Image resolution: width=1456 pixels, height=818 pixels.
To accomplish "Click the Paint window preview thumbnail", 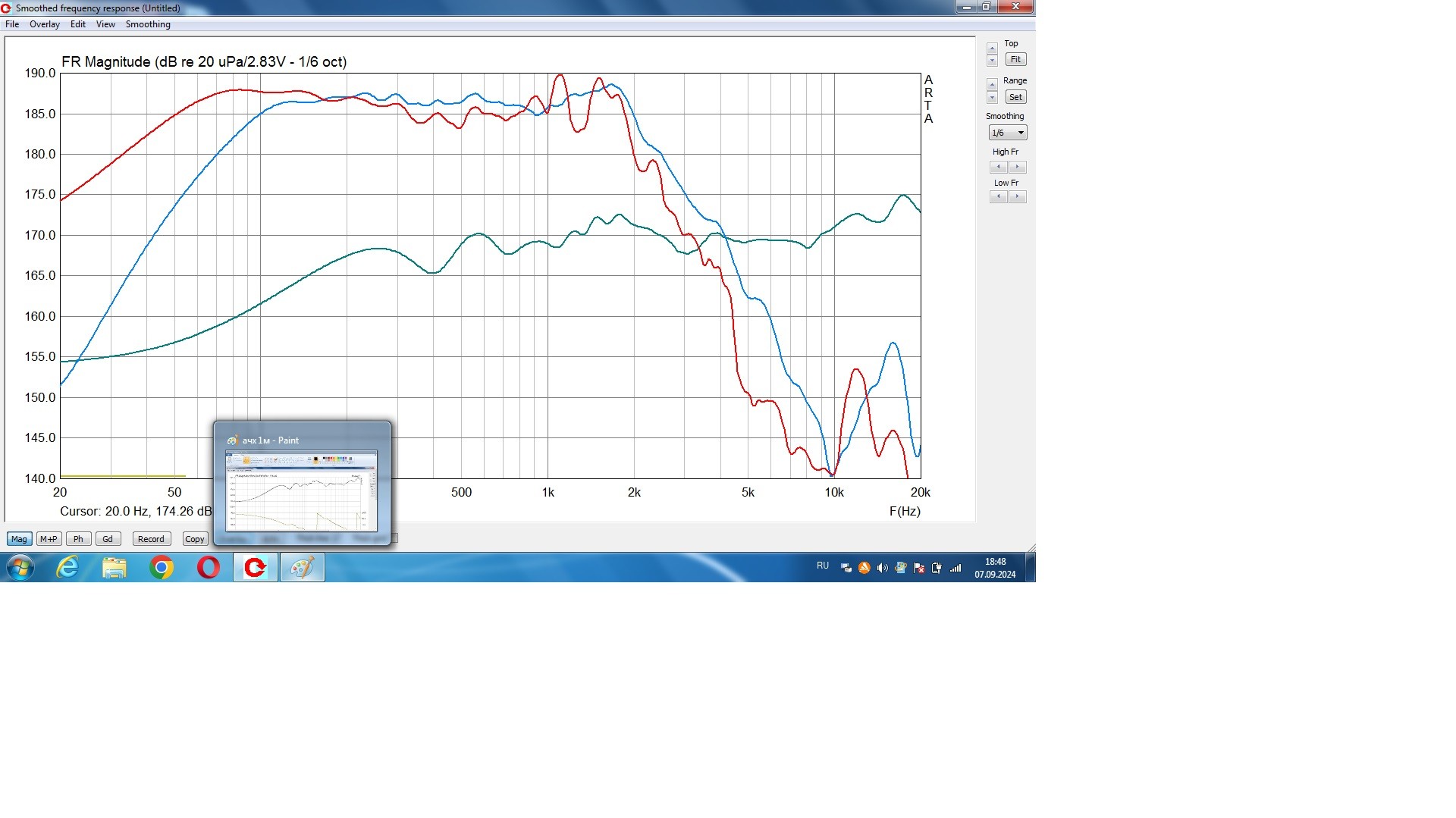I will coord(301,490).
